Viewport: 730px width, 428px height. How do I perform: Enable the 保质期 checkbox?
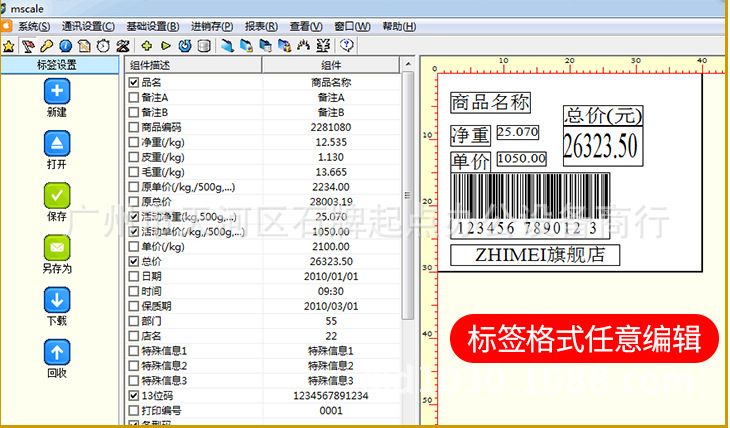click(x=134, y=306)
